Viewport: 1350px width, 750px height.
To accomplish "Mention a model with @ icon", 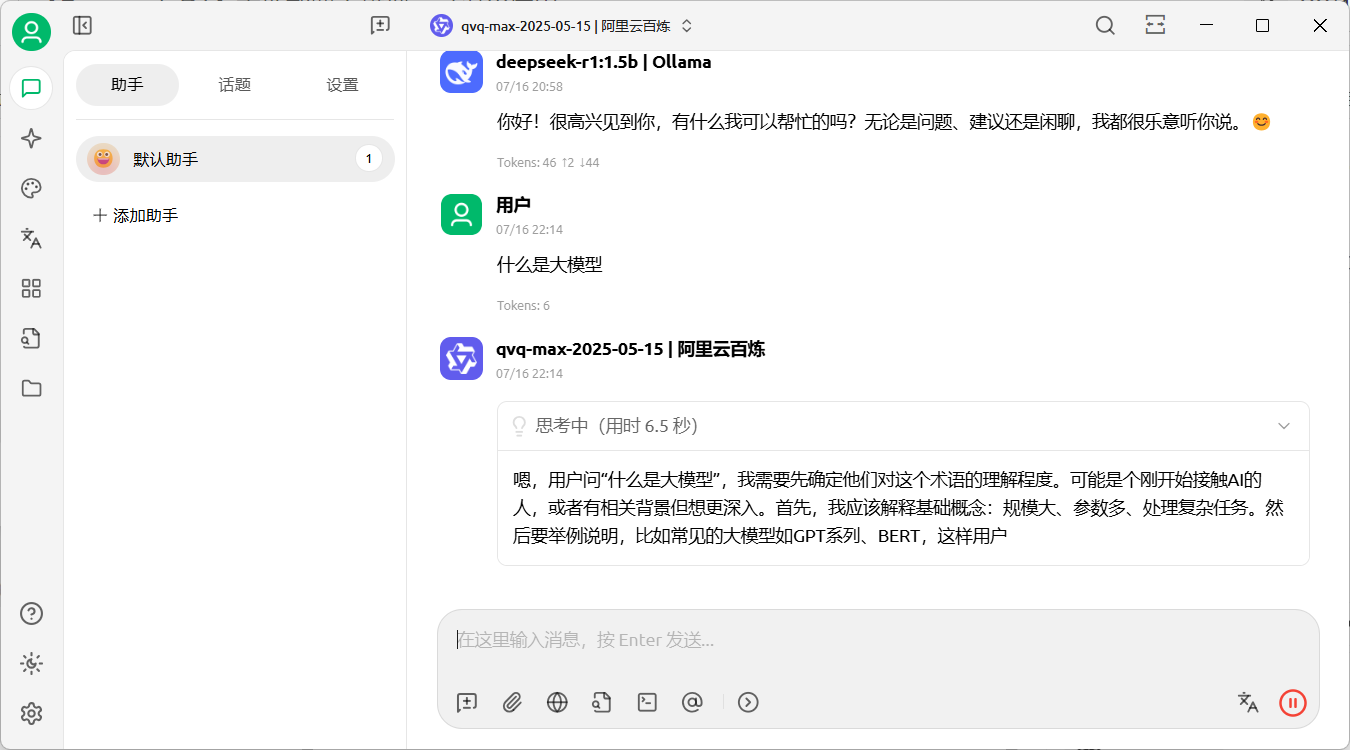I will point(692,702).
